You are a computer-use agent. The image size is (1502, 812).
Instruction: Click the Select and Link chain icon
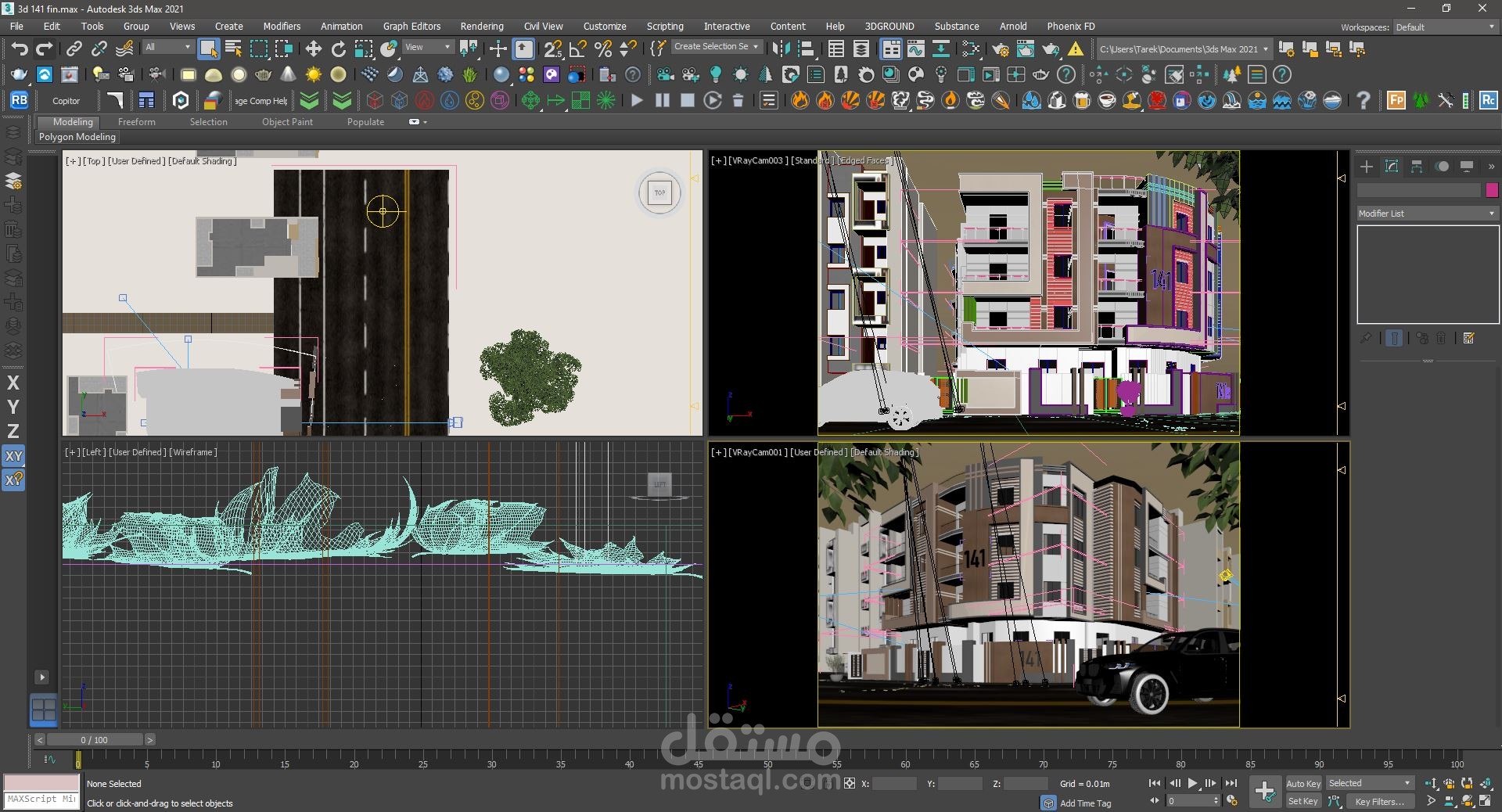tap(74, 49)
